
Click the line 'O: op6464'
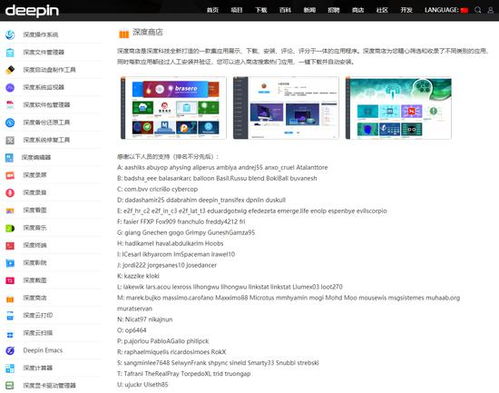(x=132, y=330)
